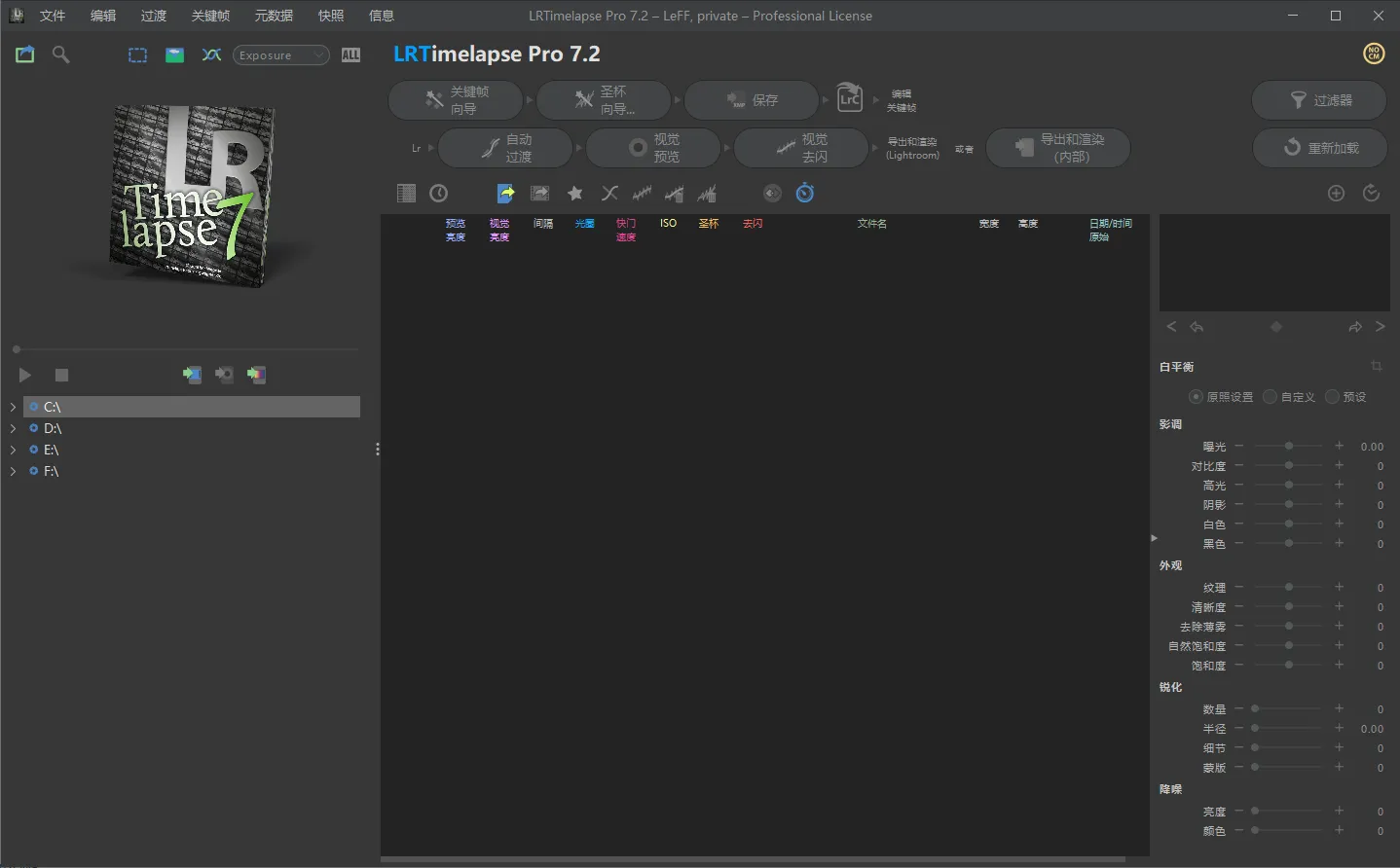Click the magnifier search icon
1400x868 pixels.
(60, 54)
